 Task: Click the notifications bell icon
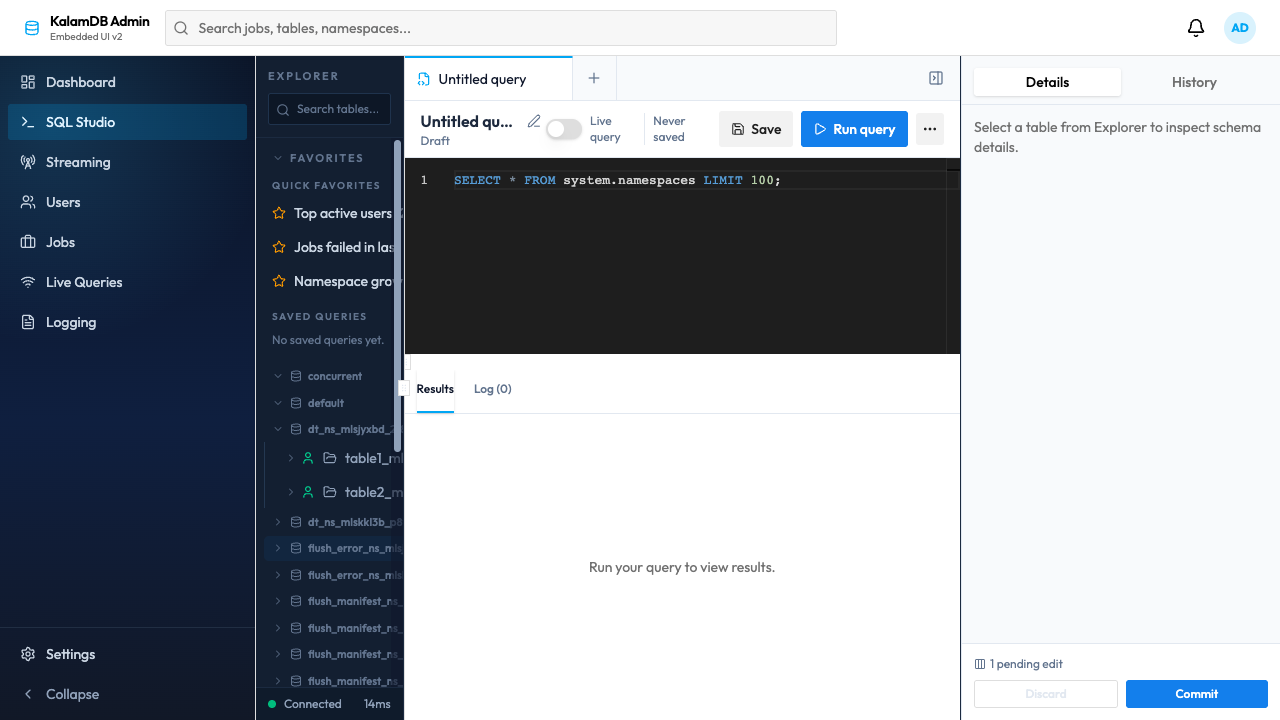(1195, 28)
